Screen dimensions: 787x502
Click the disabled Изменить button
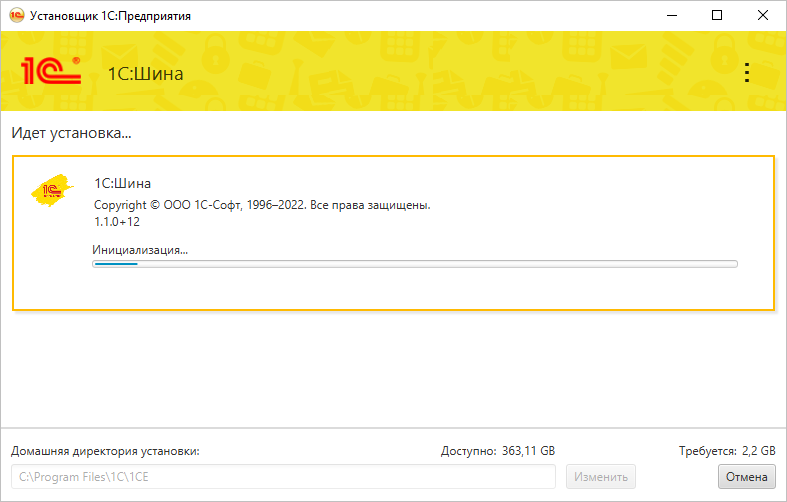(x=601, y=476)
